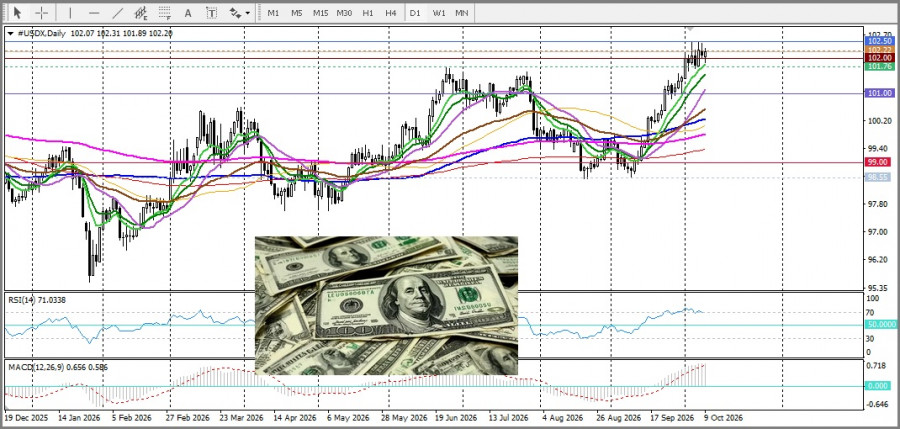Select the crosshair tool
This screenshot has height=429, width=900.
42,12
